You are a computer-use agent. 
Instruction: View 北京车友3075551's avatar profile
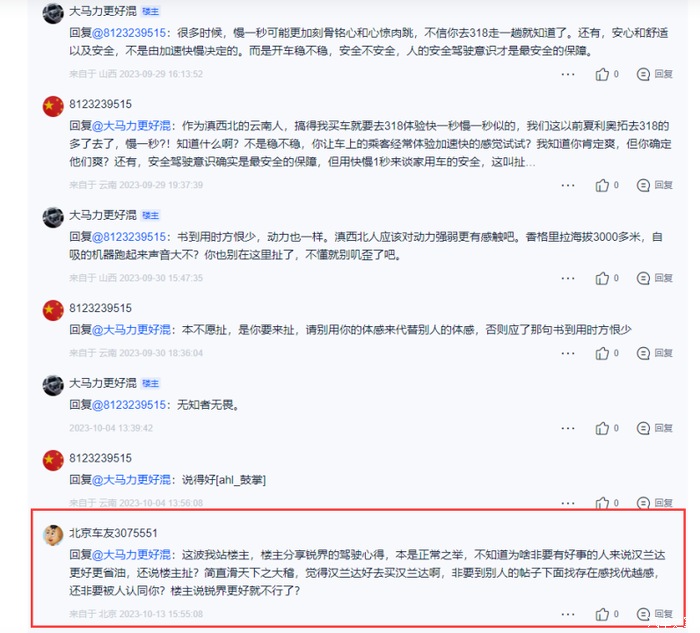53,535
